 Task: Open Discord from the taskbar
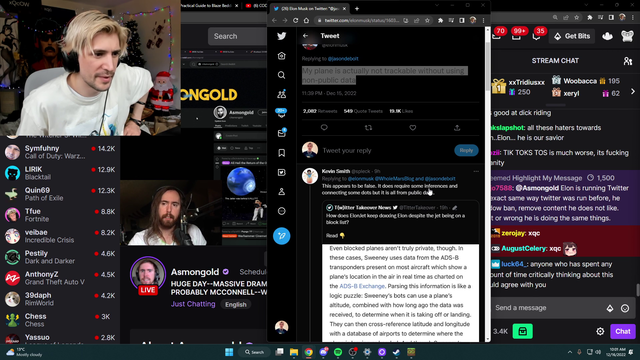coord(323,352)
